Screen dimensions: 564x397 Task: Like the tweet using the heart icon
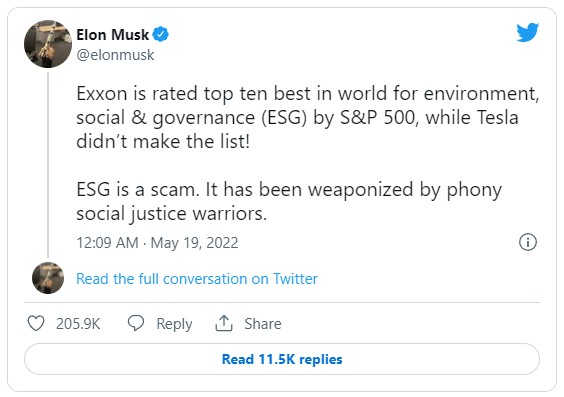pos(36,323)
